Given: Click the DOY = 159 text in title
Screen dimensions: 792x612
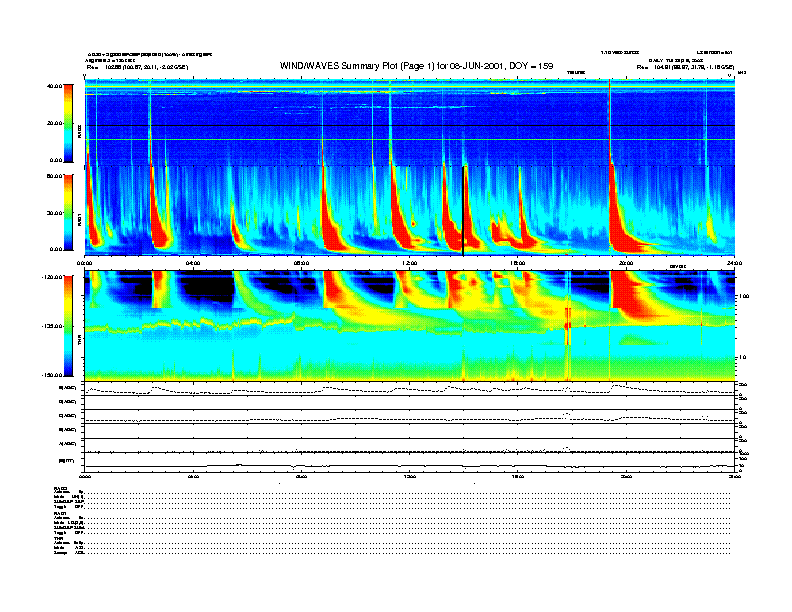Looking at the screenshot, I should pyautogui.click(x=531, y=66).
